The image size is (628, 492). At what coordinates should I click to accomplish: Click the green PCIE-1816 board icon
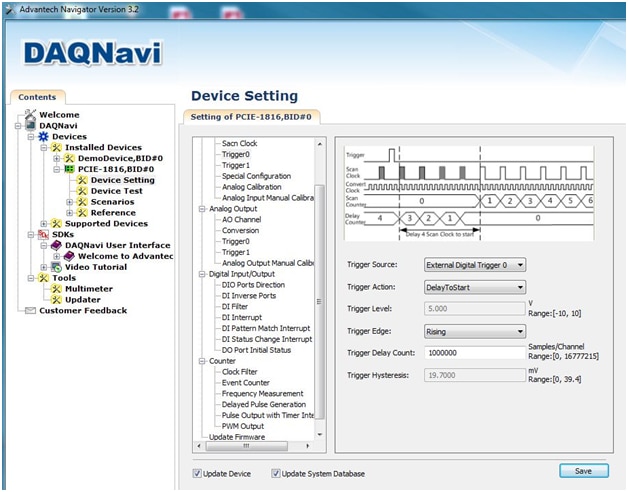coord(69,169)
